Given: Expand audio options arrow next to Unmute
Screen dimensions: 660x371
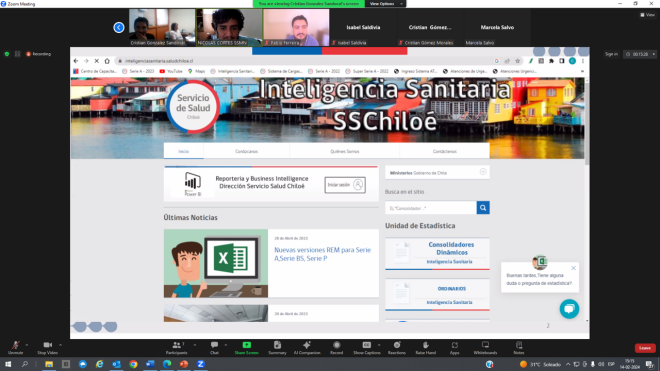Looking at the screenshot, I should tap(27, 345).
